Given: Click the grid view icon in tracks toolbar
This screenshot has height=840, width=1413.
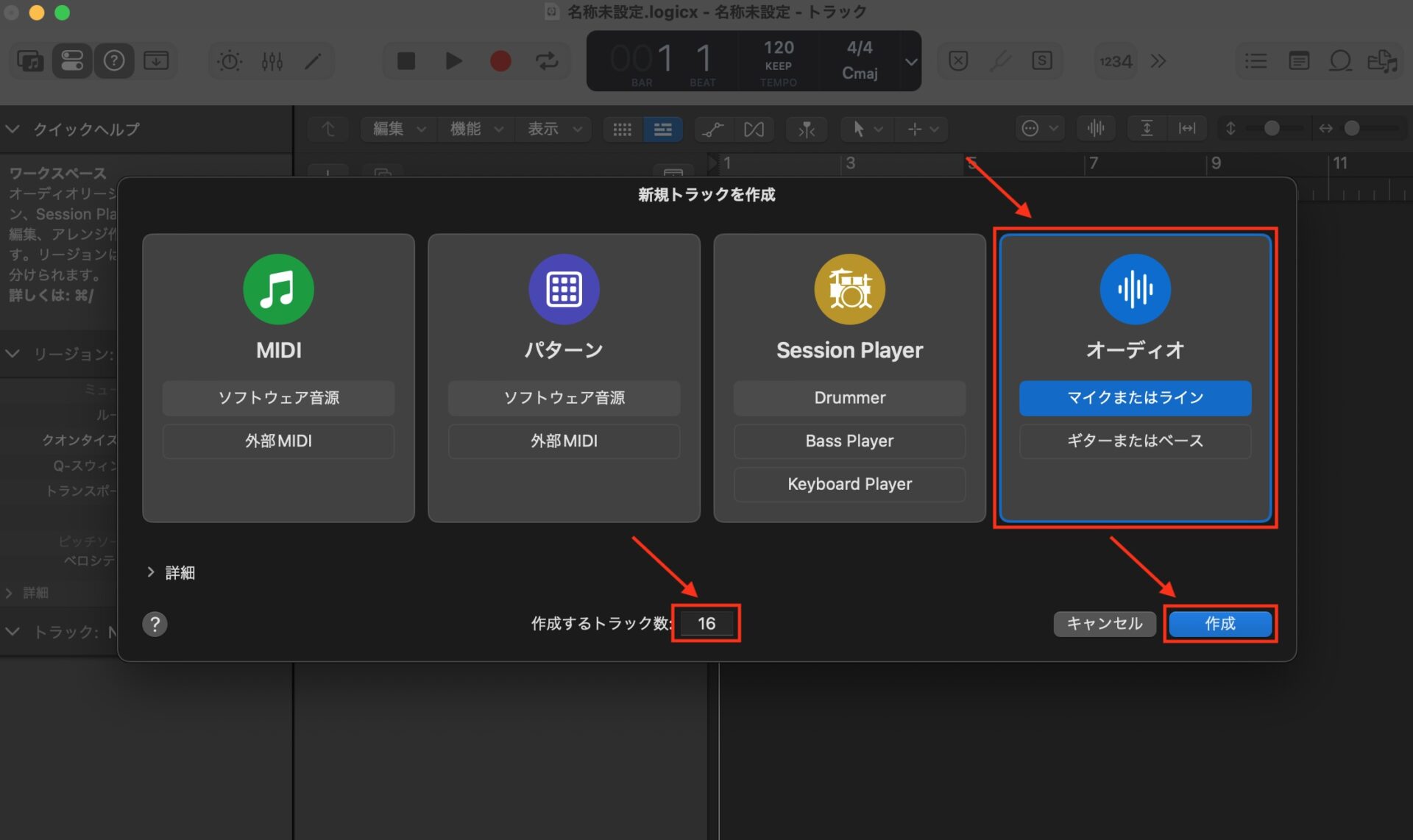Looking at the screenshot, I should click(623, 129).
